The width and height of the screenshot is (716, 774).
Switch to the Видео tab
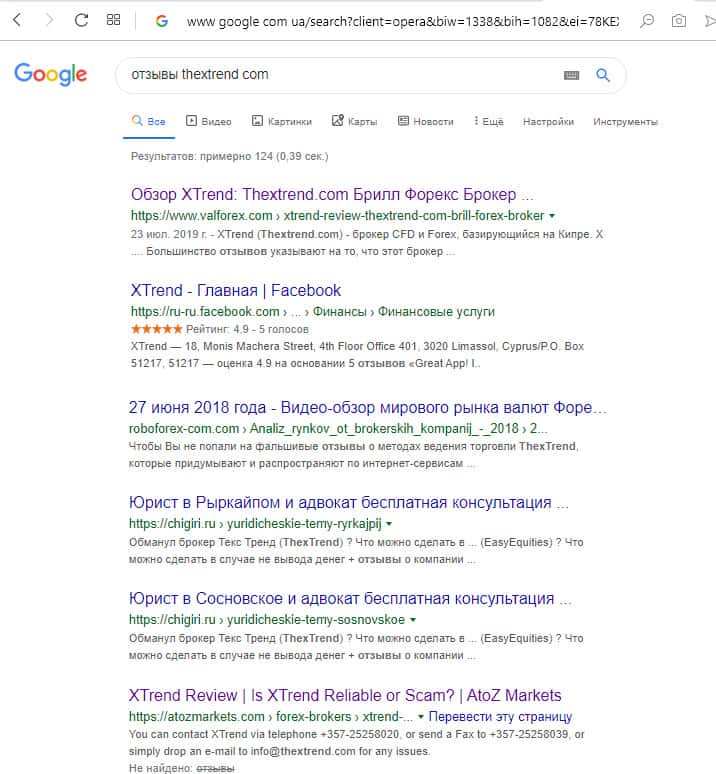209,122
